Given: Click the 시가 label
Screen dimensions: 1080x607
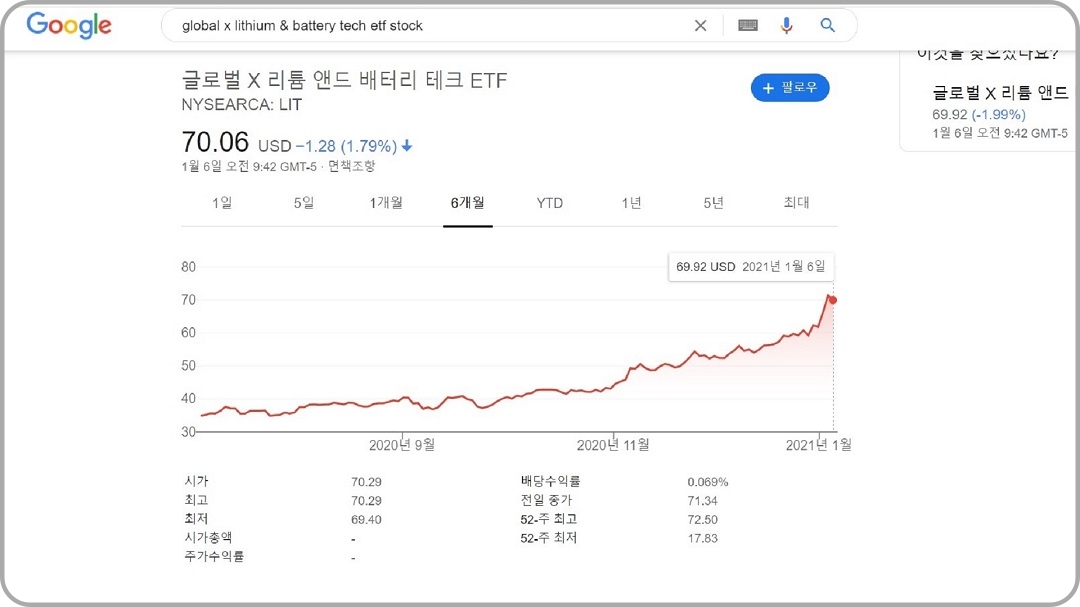Looking at the screenshot, I should 196,481.
